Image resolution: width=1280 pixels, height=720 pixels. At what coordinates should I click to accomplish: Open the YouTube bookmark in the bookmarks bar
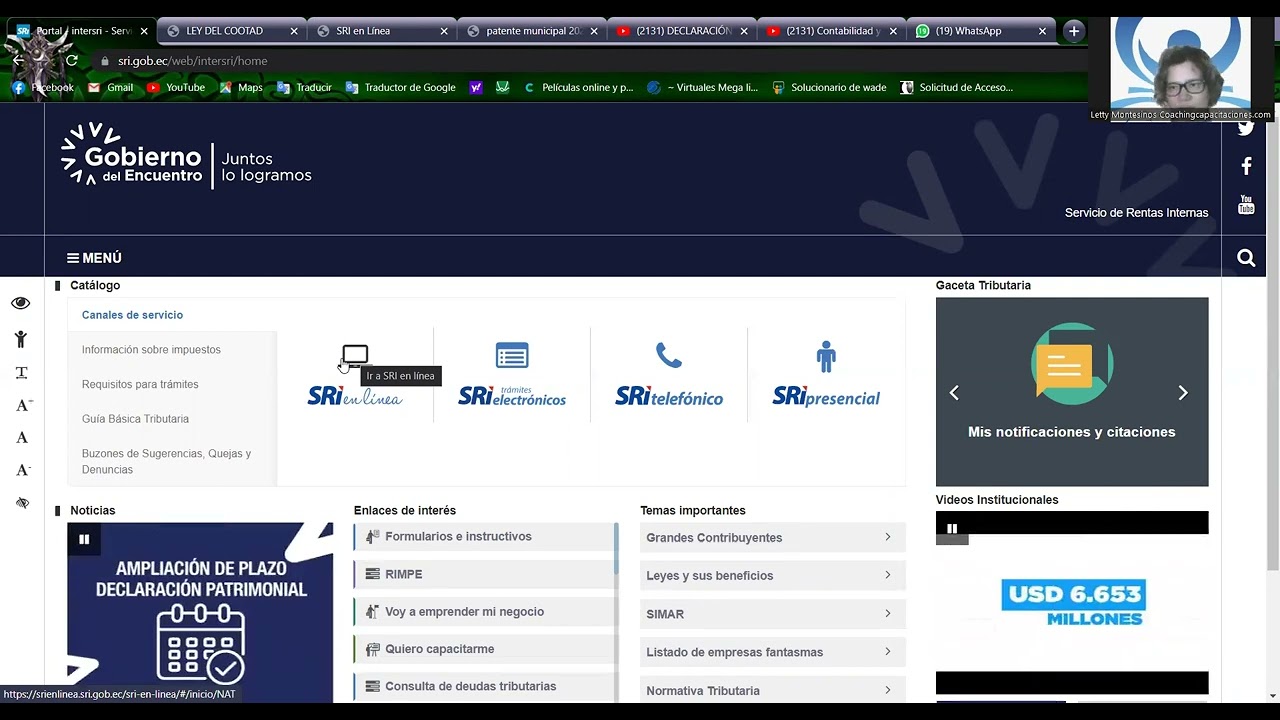pos(175,87)
